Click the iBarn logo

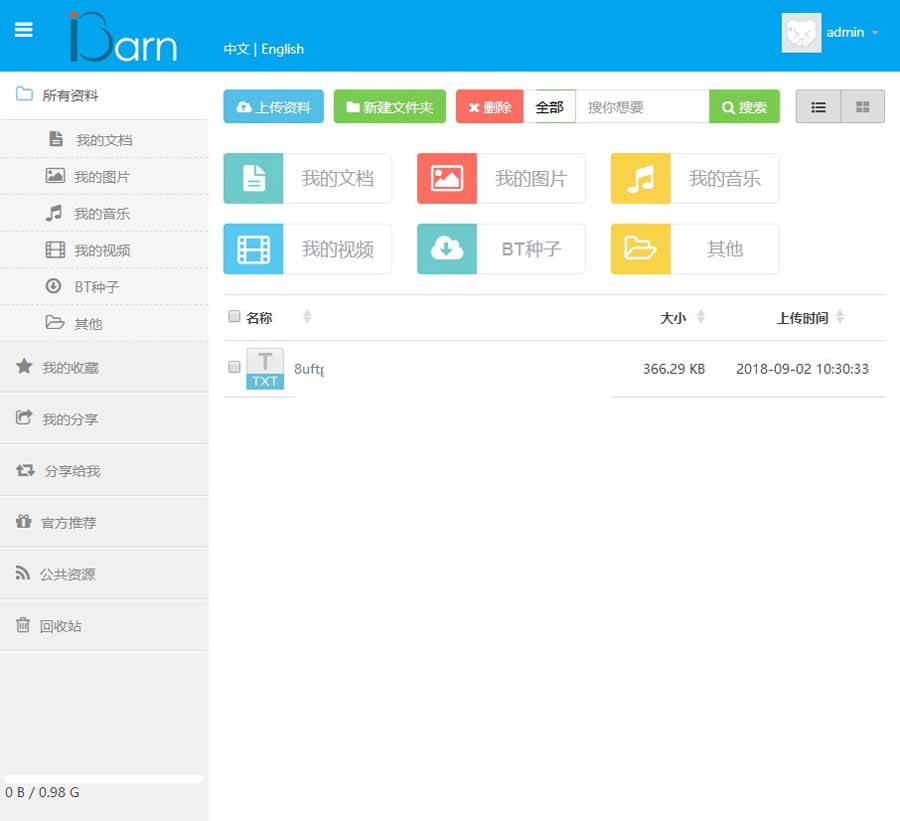coord(123,37)
